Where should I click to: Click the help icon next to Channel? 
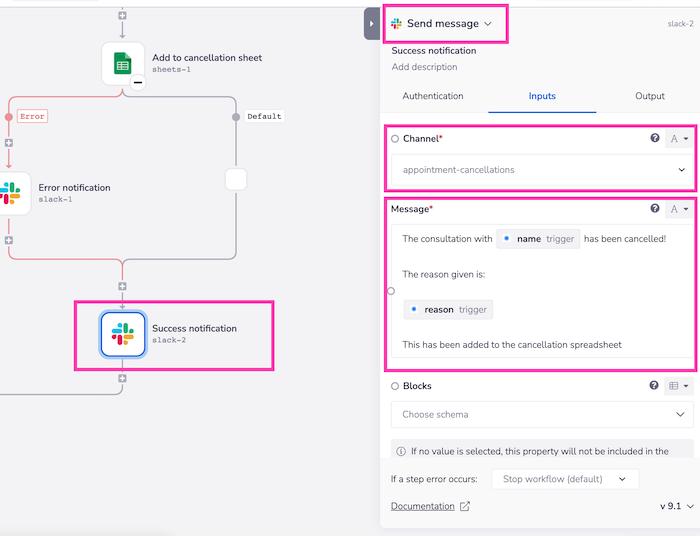655,139
